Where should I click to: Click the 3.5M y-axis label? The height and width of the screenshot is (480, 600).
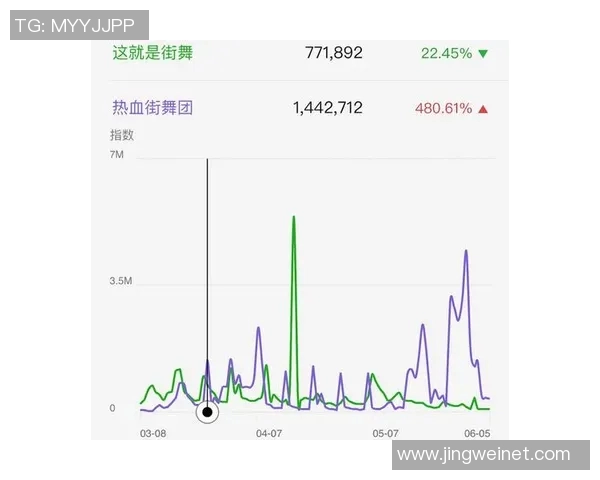coord(121,281)
